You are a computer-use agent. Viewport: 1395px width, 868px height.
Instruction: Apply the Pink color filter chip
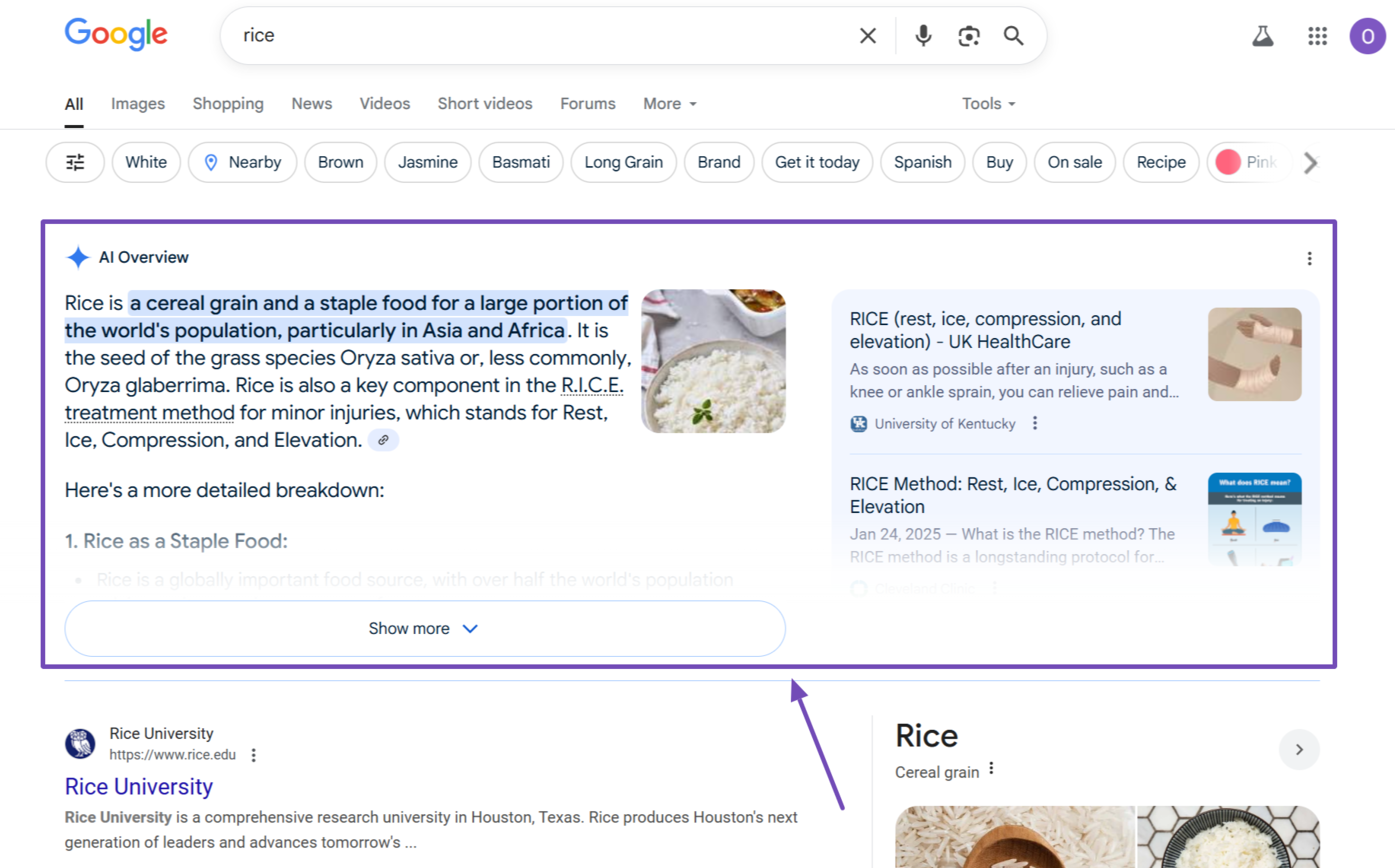point(1248,162)
